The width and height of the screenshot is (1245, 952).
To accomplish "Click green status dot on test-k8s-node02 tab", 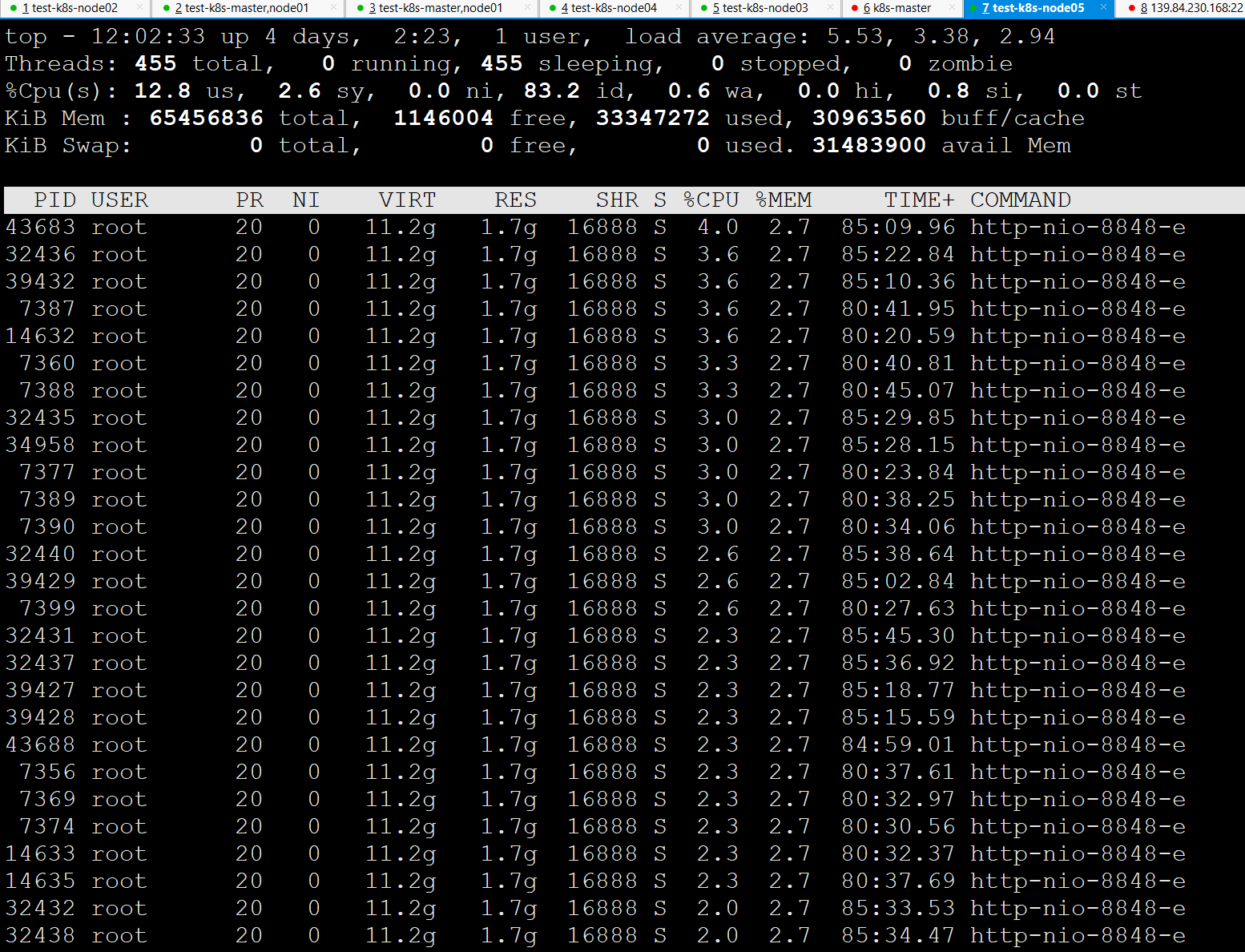I will click(x=14, y=8).
